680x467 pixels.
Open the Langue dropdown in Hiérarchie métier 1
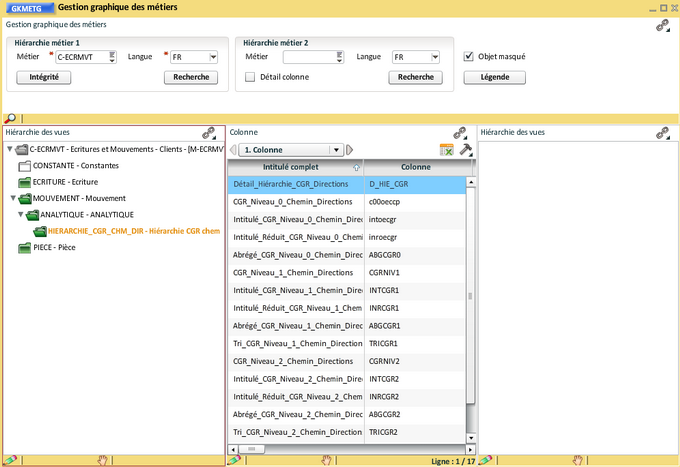[212, 57]
